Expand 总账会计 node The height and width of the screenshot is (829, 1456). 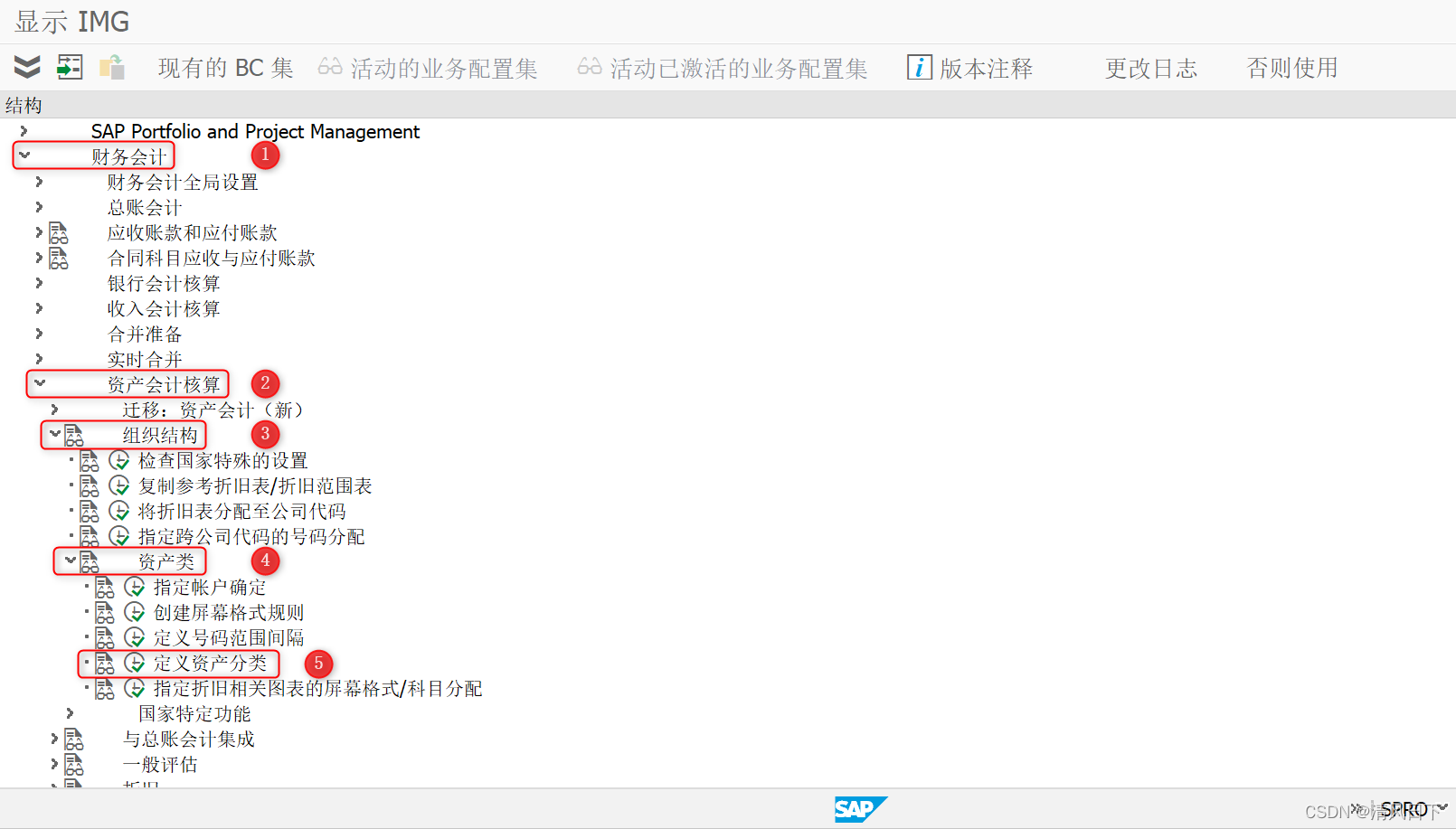[39, 207]
